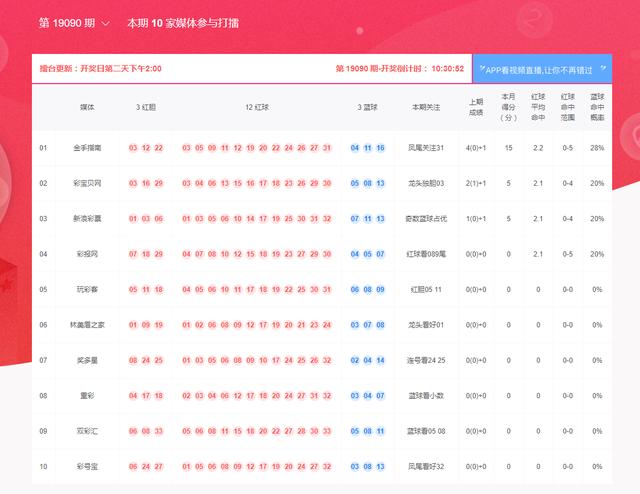This screenshot has width=640, height=494.
Task: Select red ball 32 in row 10
Action: click(x=327, y=467)
